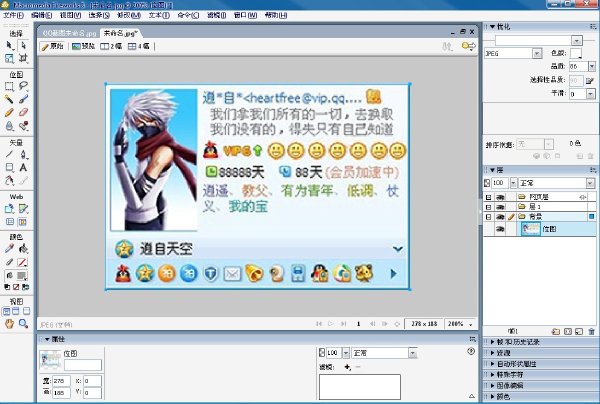
Task: Select the Hand tool
Action: pos(10,324)
